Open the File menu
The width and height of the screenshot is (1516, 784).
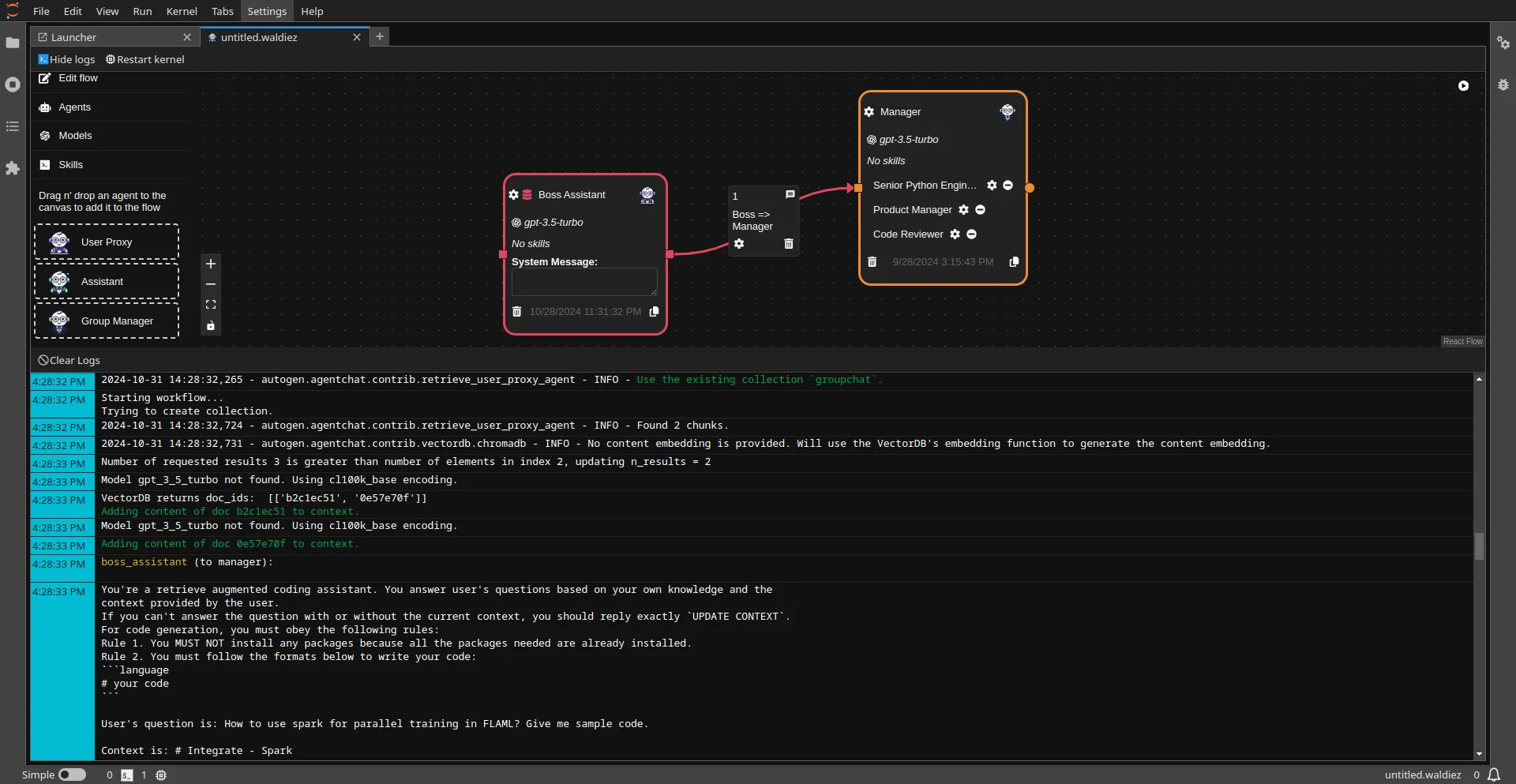41,11
